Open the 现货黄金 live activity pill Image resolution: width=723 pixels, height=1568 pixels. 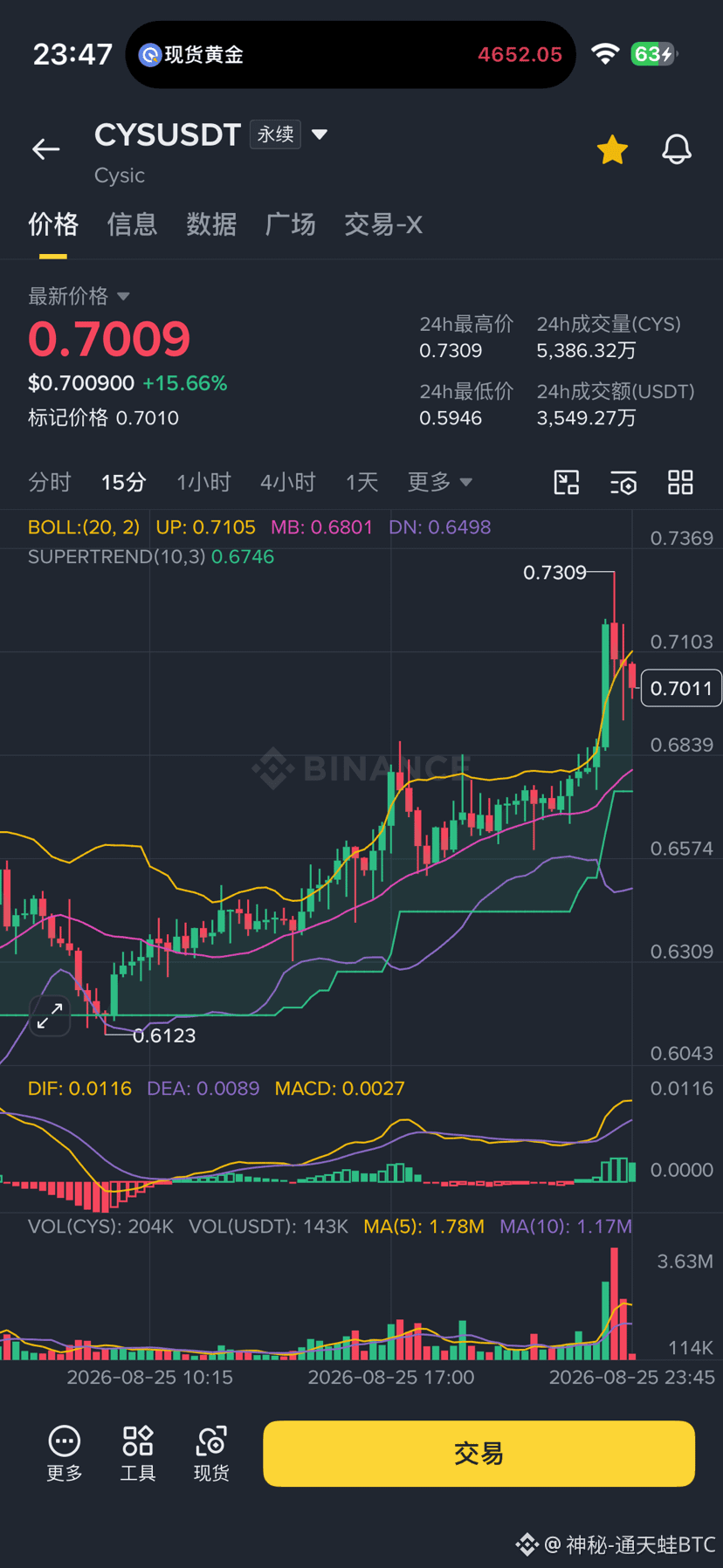pos(350,54)
